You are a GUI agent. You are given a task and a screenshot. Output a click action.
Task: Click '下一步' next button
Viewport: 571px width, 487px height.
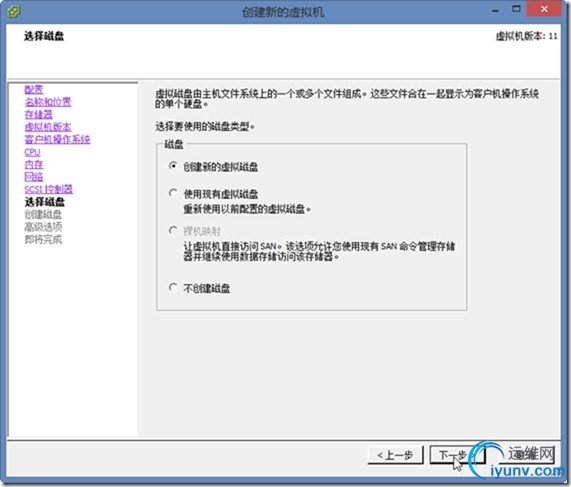coord(457,455)
